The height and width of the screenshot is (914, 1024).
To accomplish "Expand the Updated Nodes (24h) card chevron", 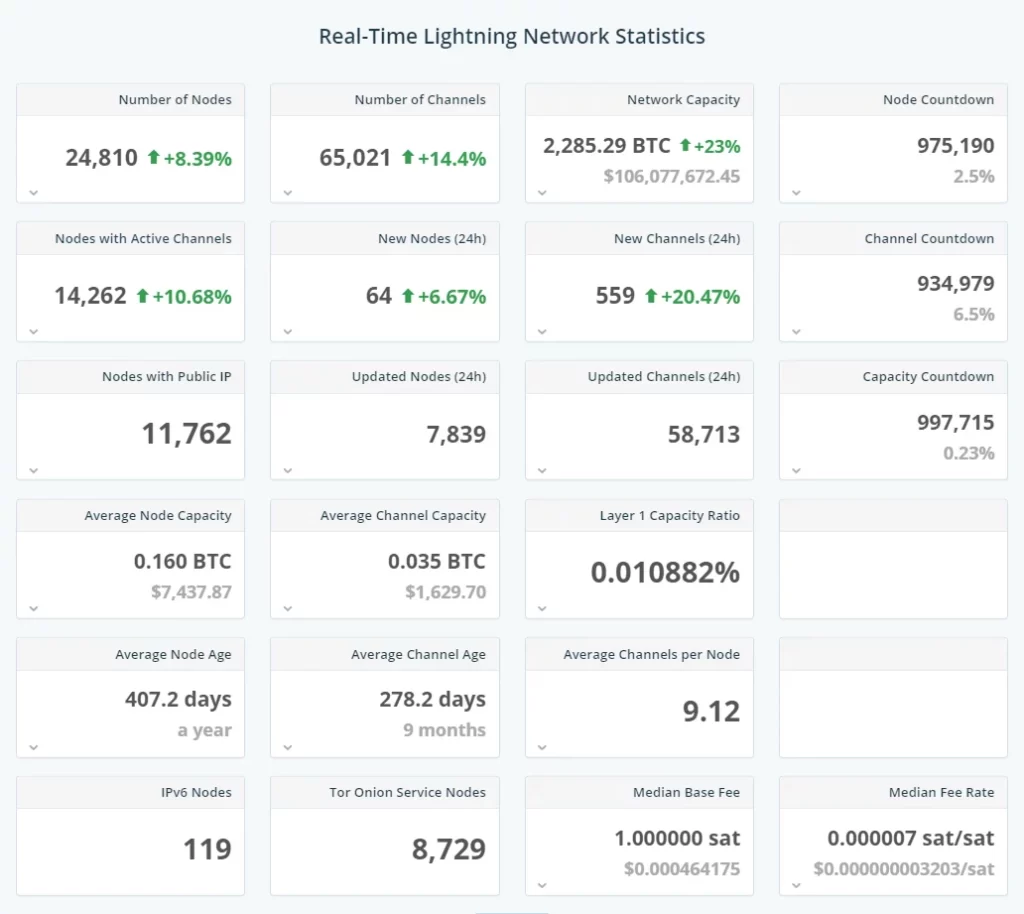I will pos(288,470).
